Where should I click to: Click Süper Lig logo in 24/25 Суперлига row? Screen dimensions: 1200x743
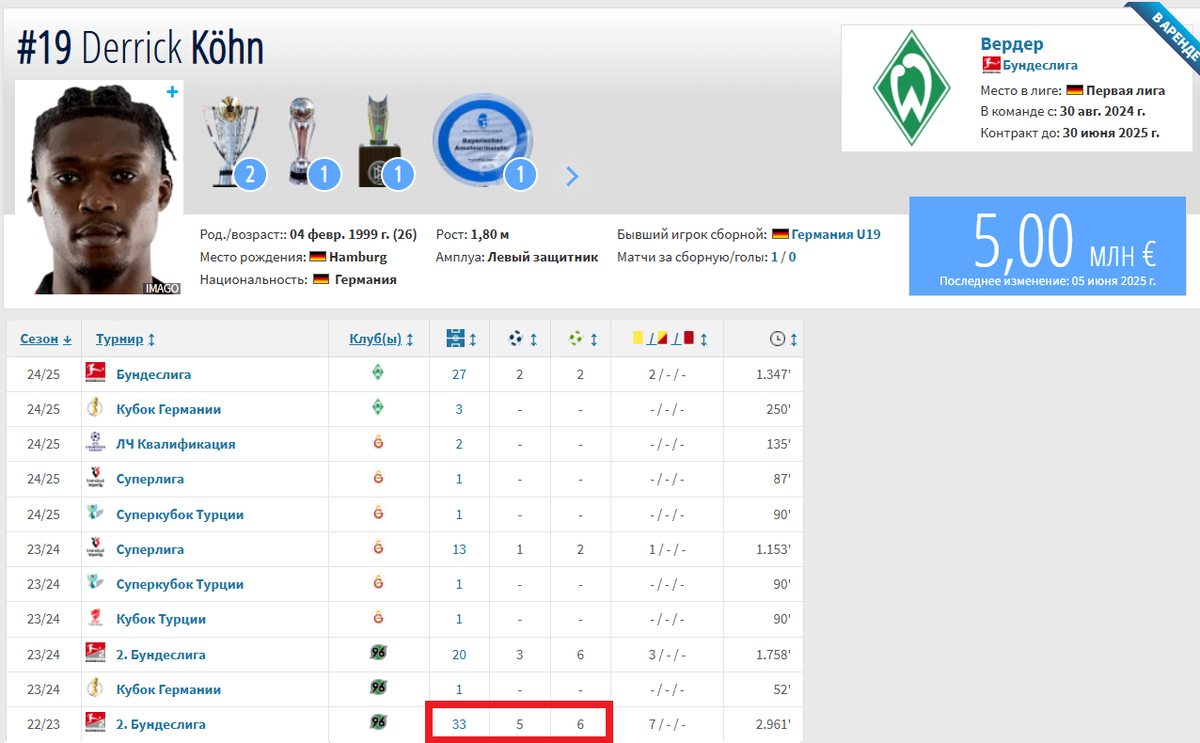[x=95, y=478]
